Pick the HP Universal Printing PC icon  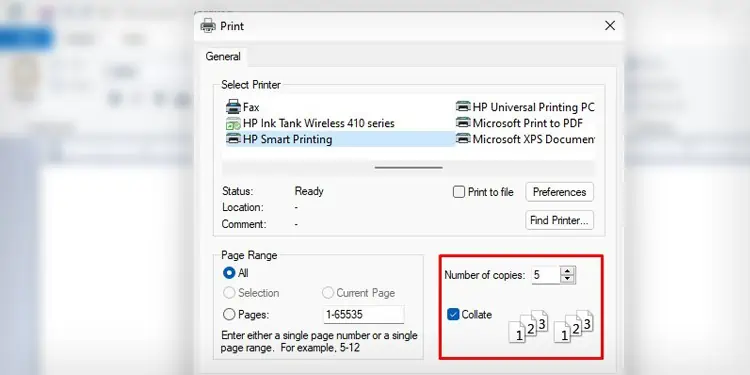click(463, 107)
